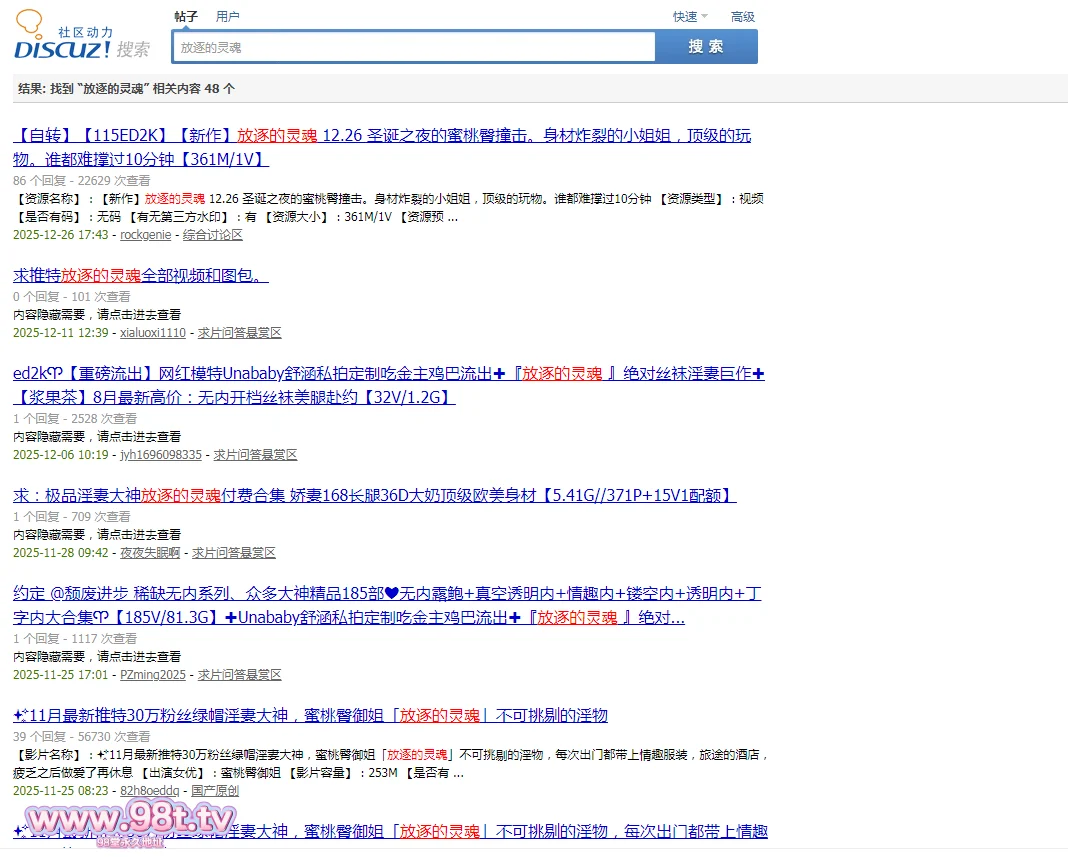Screen dimensions: 1068x857
Task: Switch to the 帖子 search tab
Action: point(185,16)
